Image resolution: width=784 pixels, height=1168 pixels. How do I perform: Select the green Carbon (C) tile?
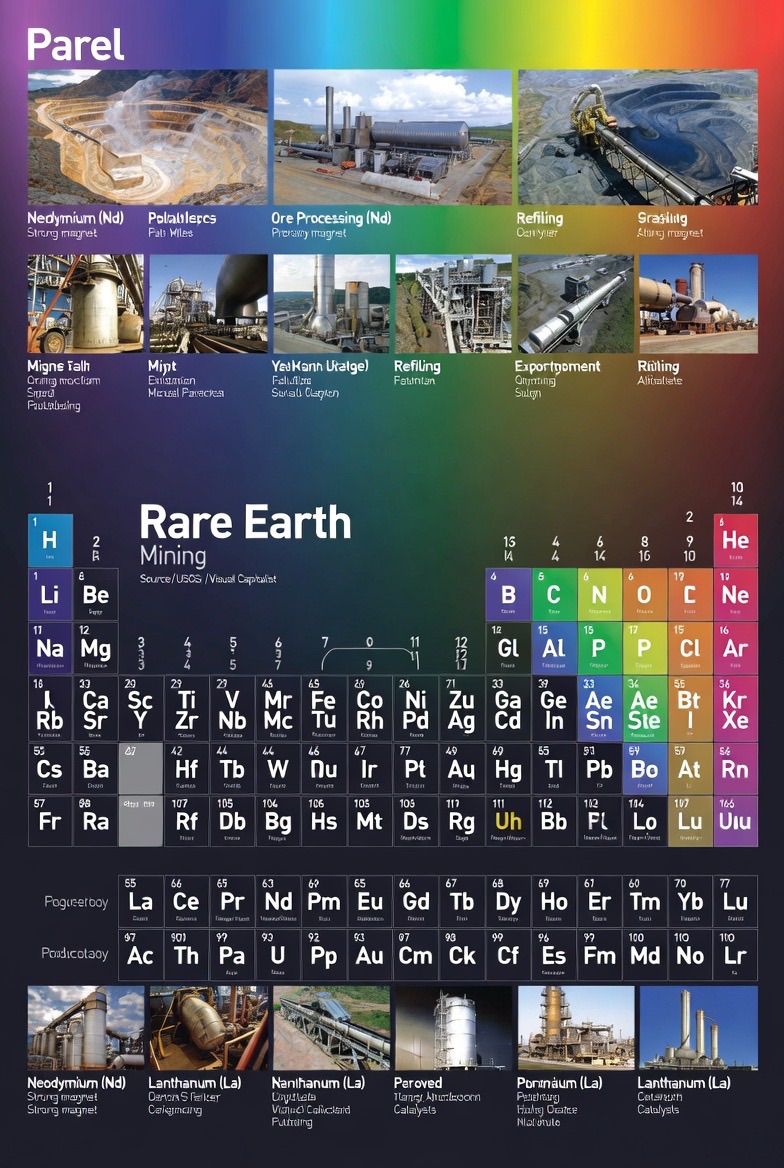(x=554, y=594)
